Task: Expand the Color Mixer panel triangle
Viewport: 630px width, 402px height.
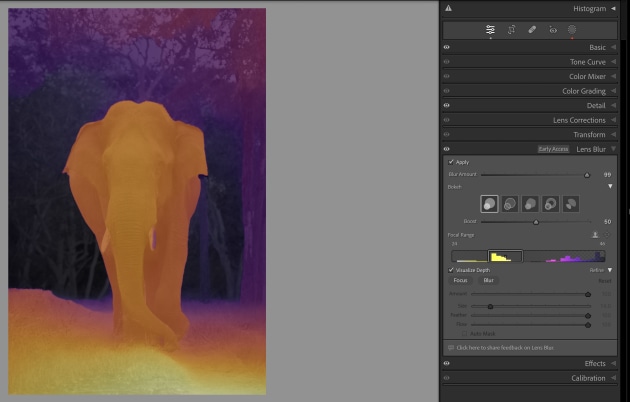Action: (x=613, y=76)
